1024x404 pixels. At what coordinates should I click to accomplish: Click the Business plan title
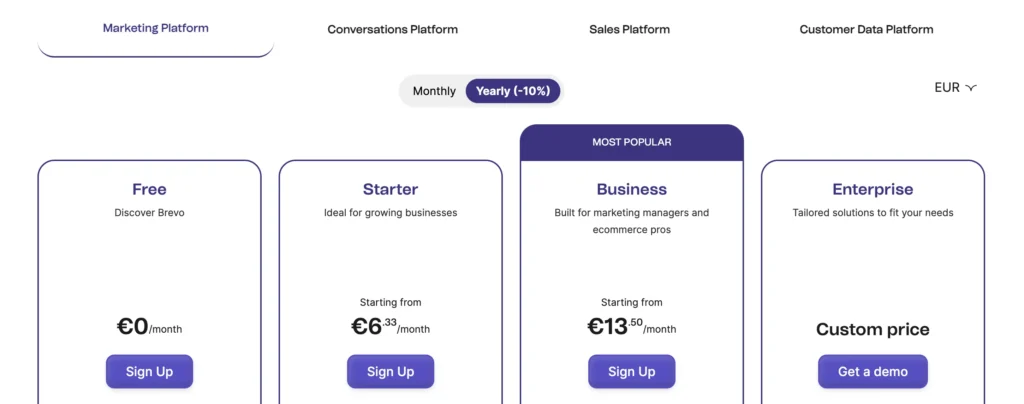(x=631, y=189)
